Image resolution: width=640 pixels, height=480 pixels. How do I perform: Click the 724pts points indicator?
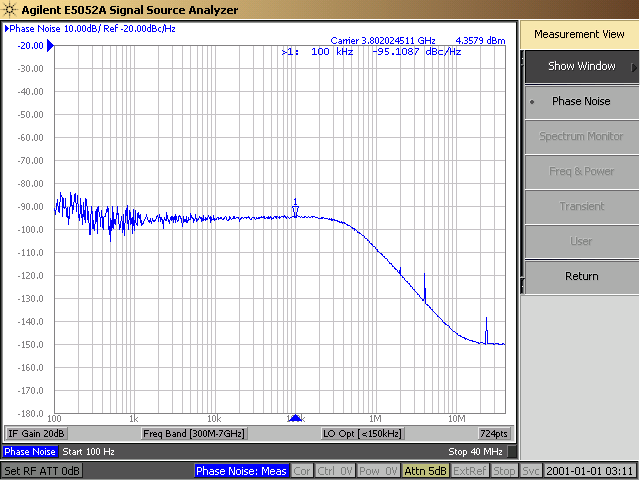point(493,433)
